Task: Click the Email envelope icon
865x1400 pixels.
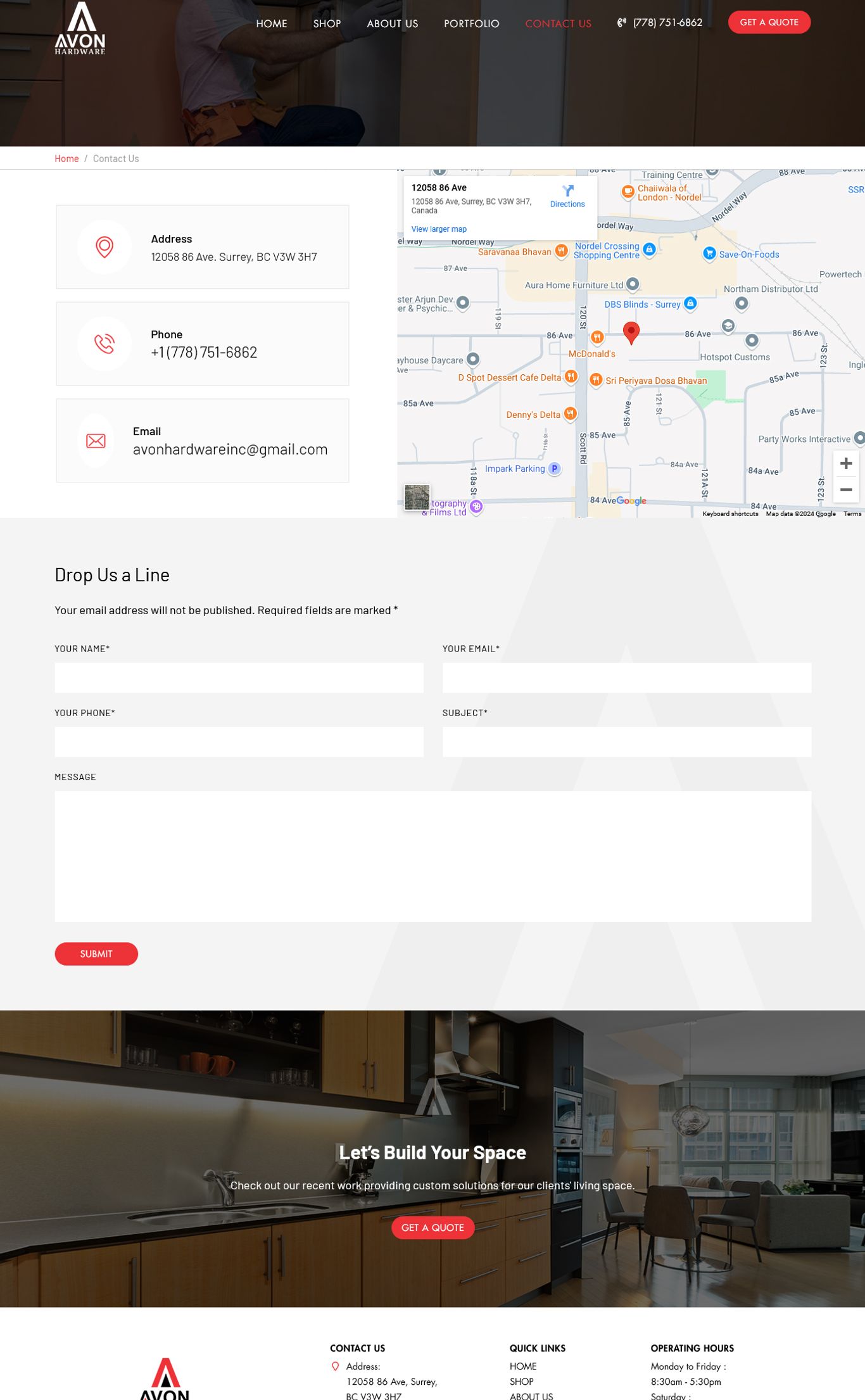Action: [96, 441]
